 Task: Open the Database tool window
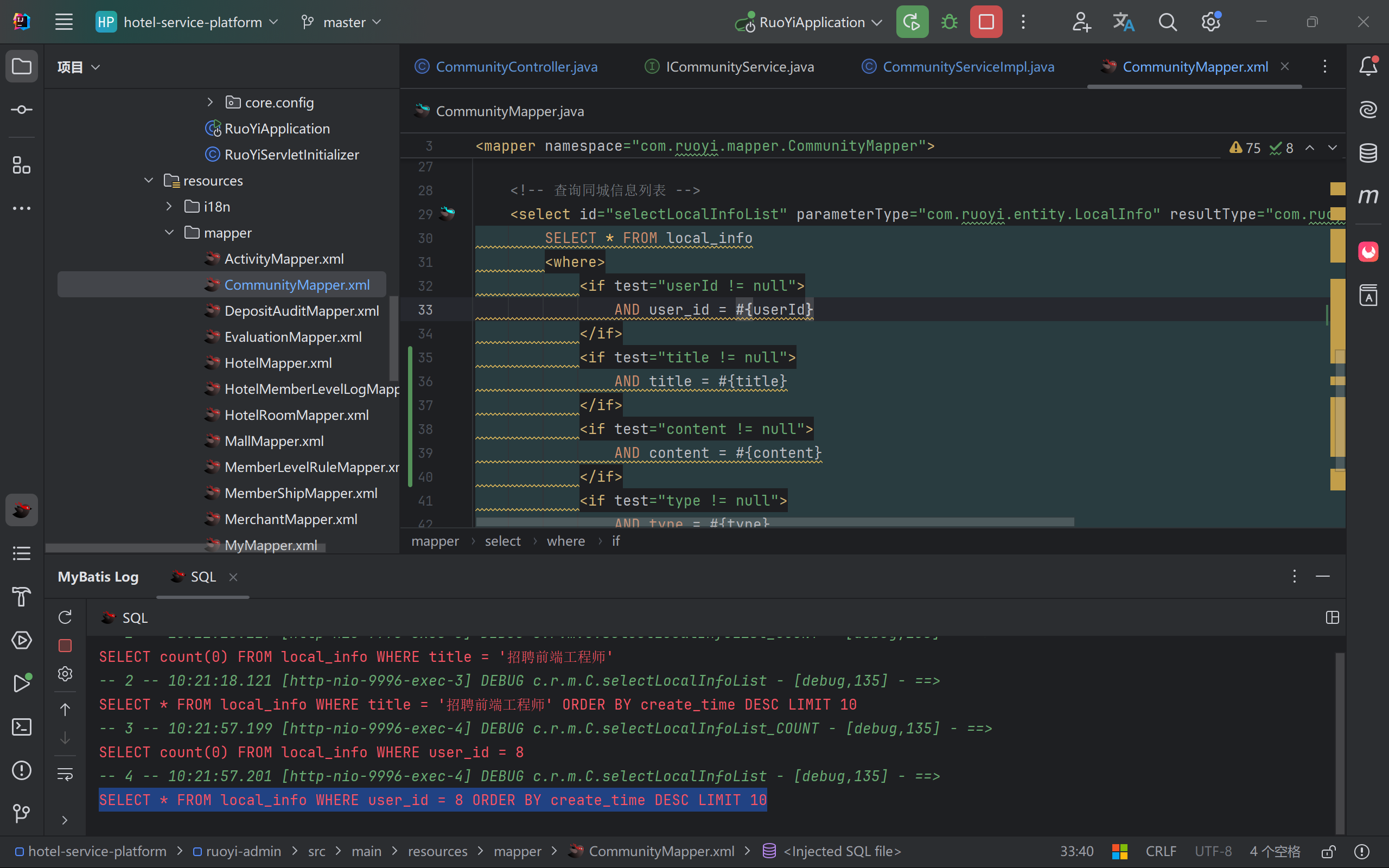[1368, 152]
